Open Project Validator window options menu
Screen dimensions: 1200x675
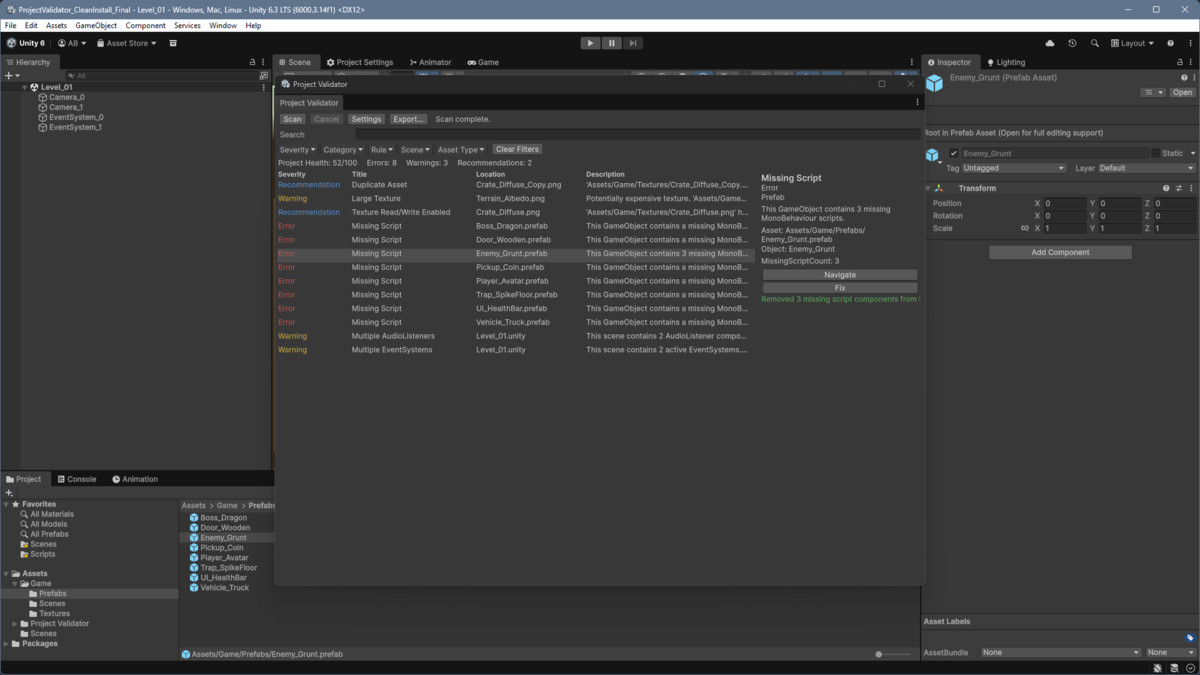917,102
